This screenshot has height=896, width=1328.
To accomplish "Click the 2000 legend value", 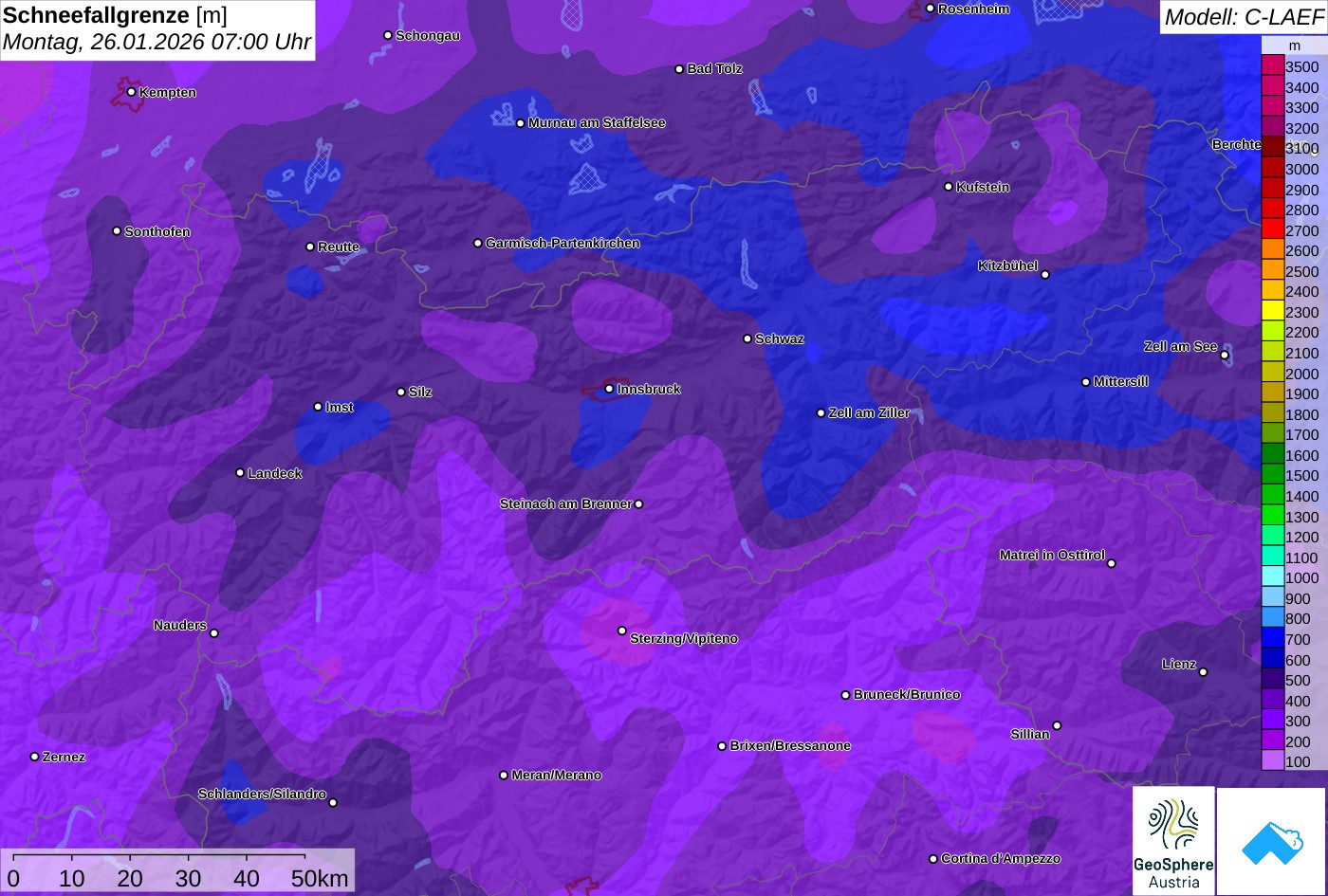I will tap(1302, 374).
